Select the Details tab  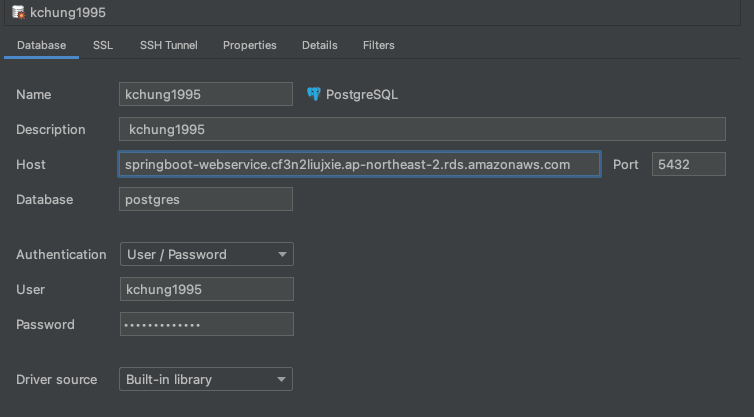[x=320, y=45]
